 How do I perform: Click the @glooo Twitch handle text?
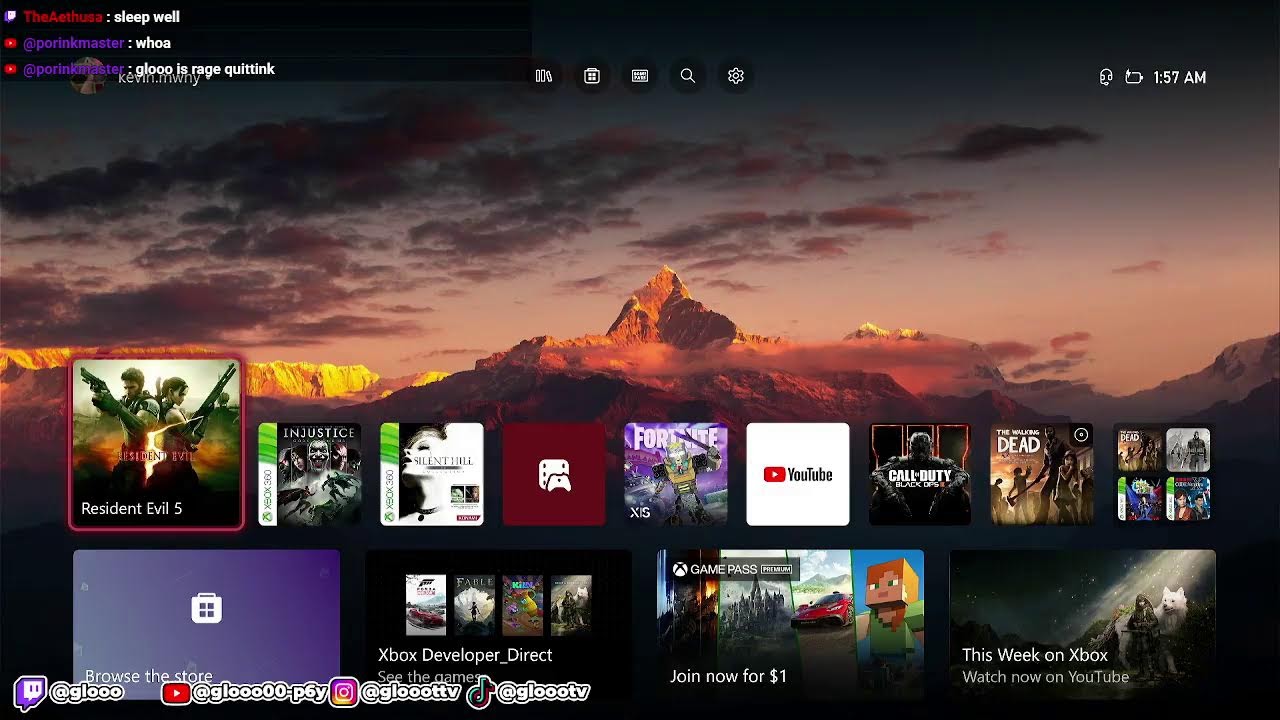pos(86,692)
